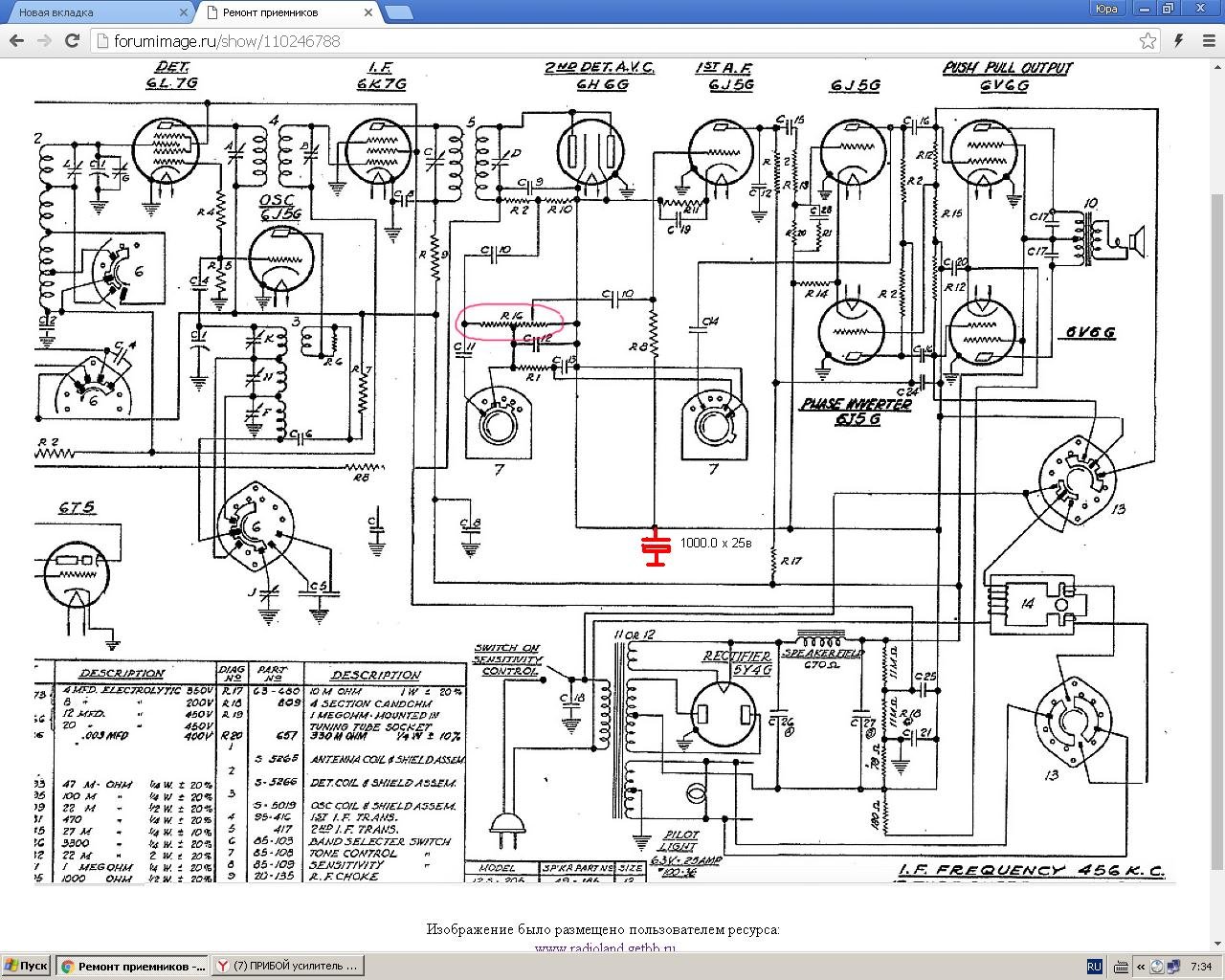The image size is (1225, 980).
Task: Click the on-screen keyboard tray icon
Action: click(1120, 967)
